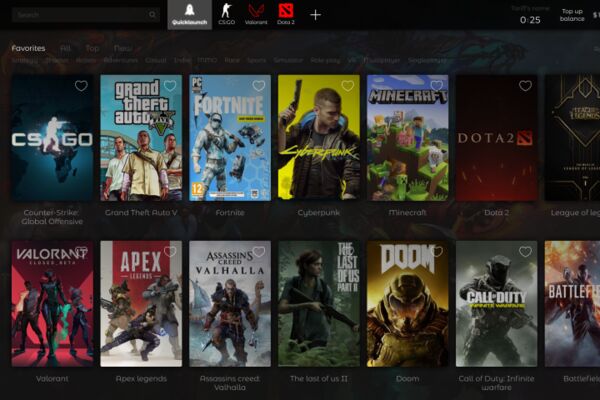Toggle heart on Assassins Creed Valhalla

(x=259, y=251)
